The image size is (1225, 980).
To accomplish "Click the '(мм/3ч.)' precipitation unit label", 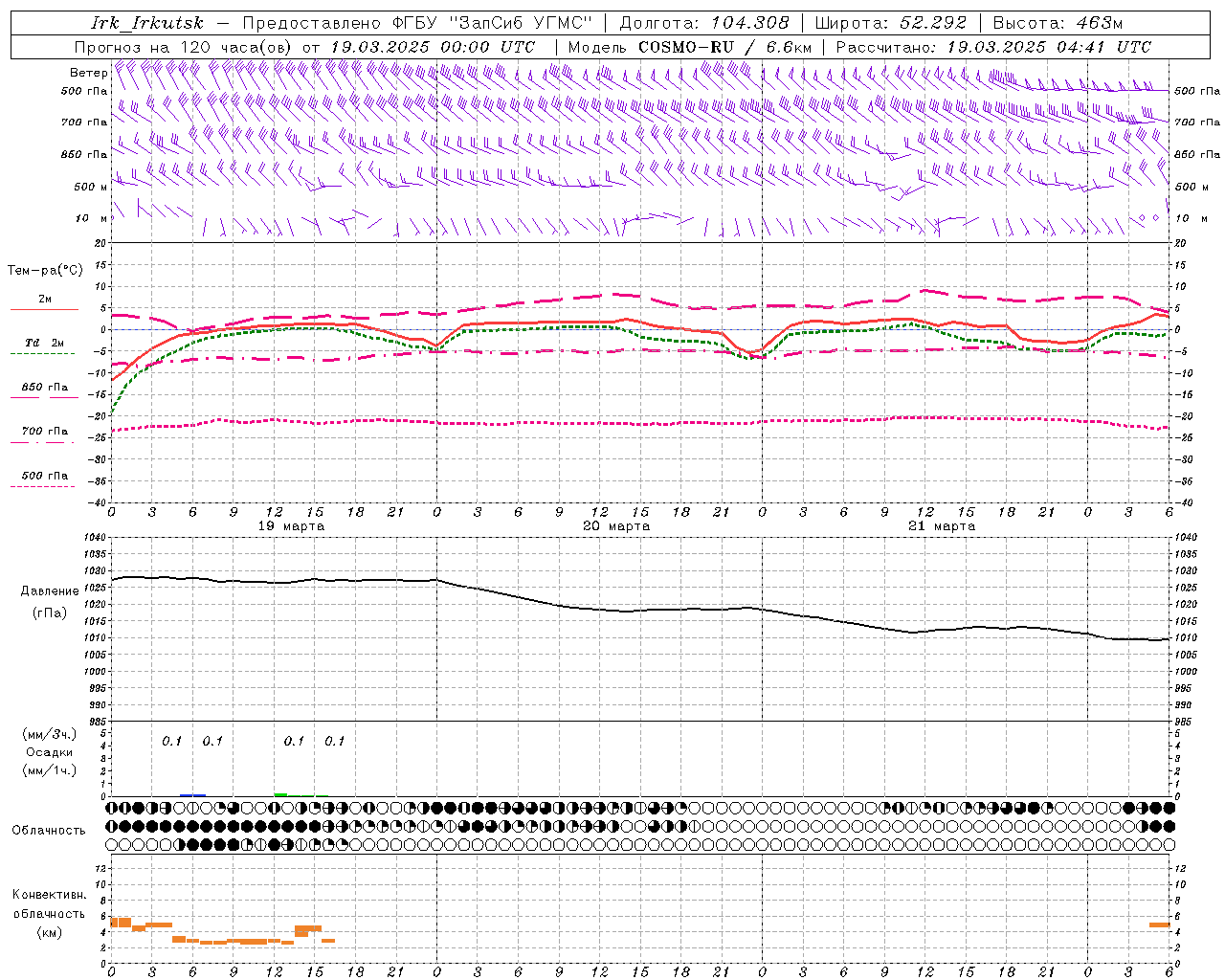I will pyautogui.click(x=49, y=734).
